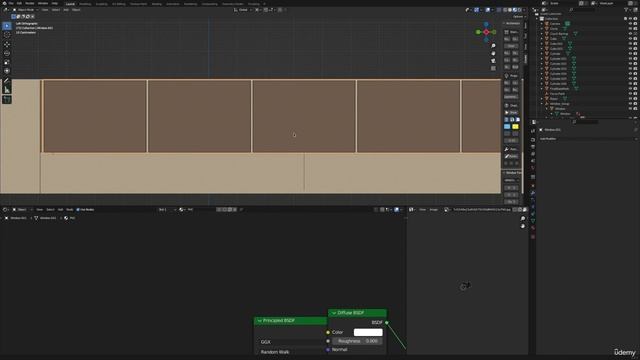Image resolution: width=640 pixels, height=360 pixels.
Task: Toggle the Use Nodes checkbox
Action: click(78, 210)
